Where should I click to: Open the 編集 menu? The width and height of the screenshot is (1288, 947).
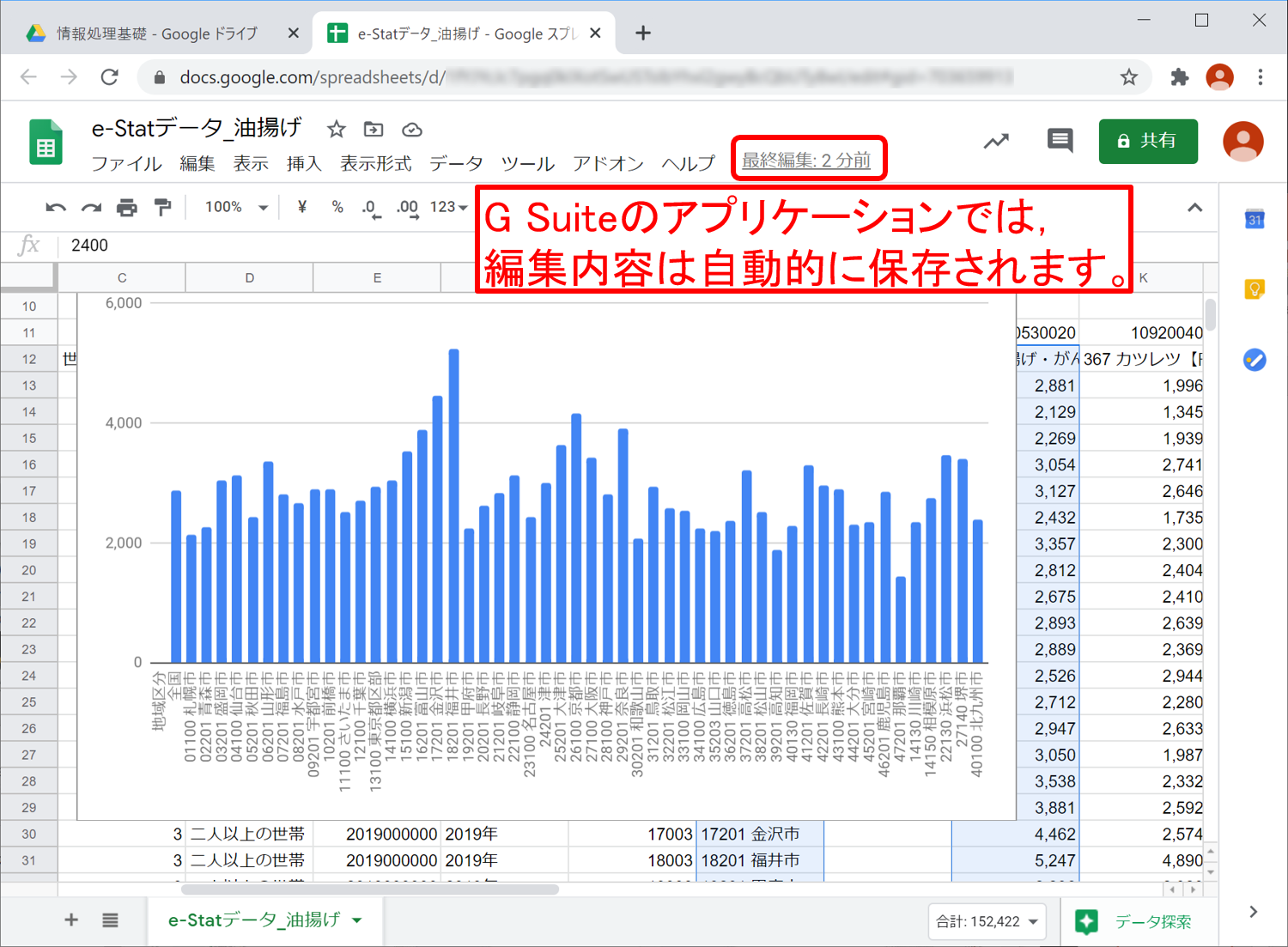pyautogui.click(x=197, y=163)
